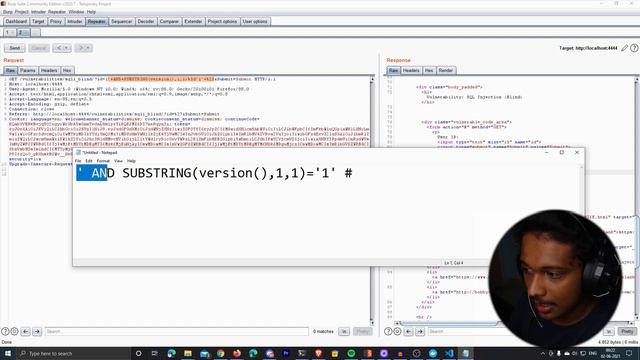Open request search help icon
The height and width of the screenshot is (360, 640).
5,331
